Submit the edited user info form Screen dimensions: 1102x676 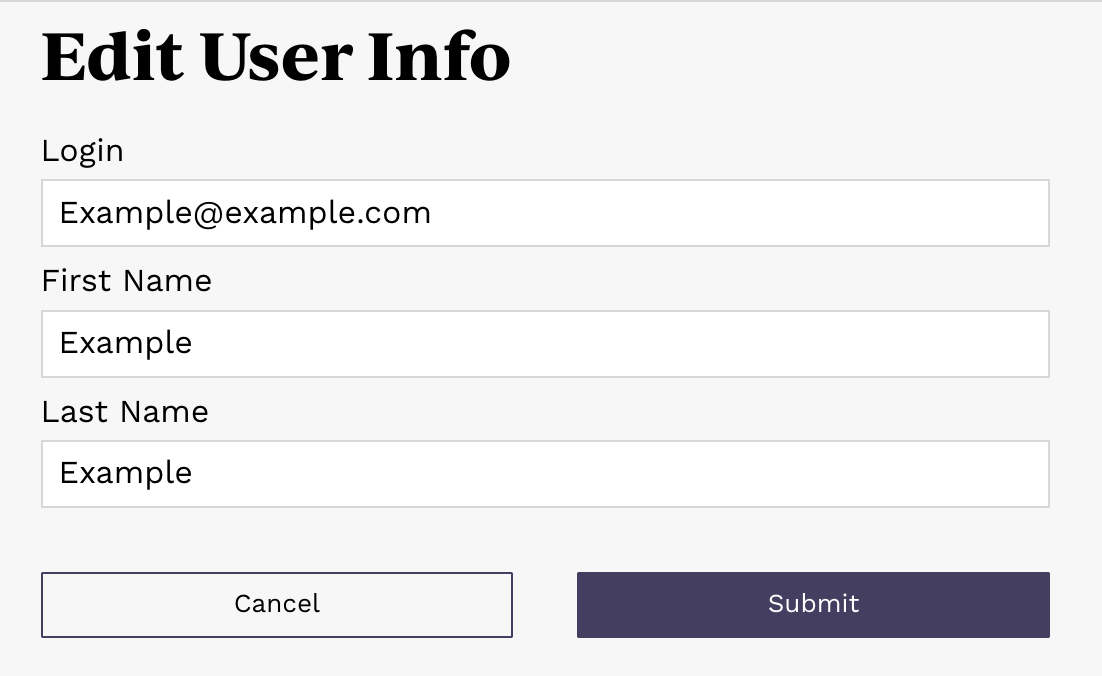coord(813,604)
